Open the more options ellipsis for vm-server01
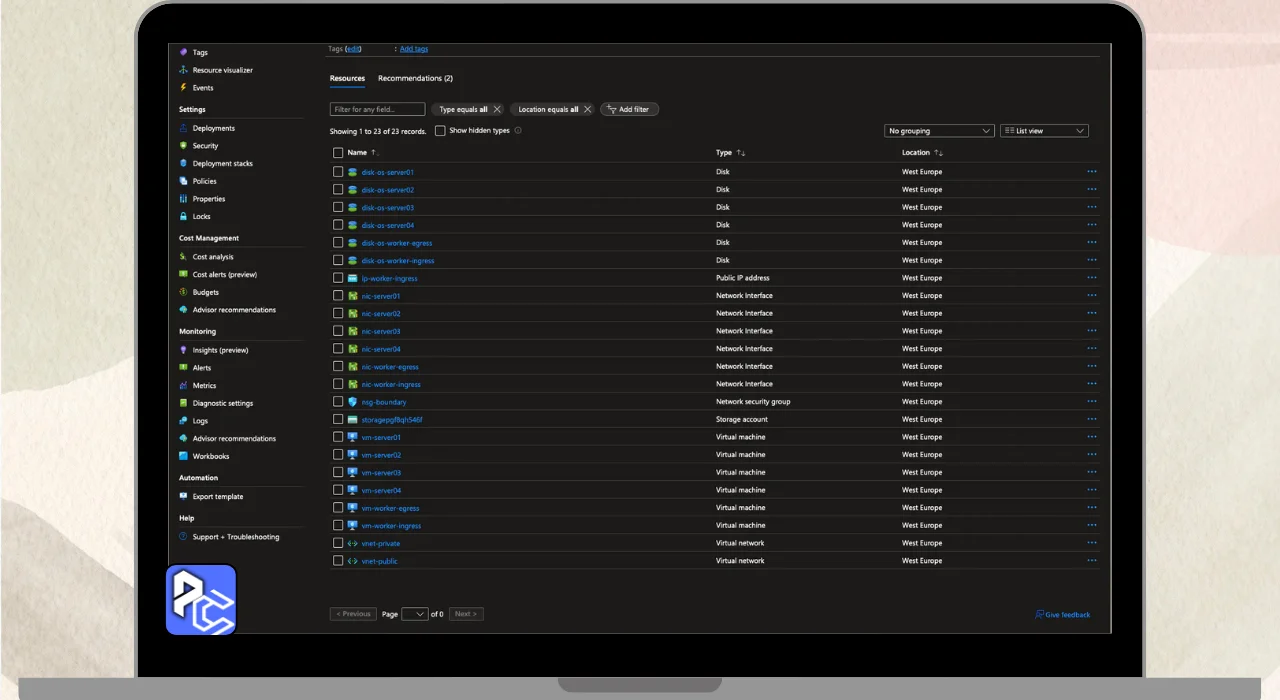Image resolution: width=1280 pixels, height=700 pixels. [x=1091, y=437]
